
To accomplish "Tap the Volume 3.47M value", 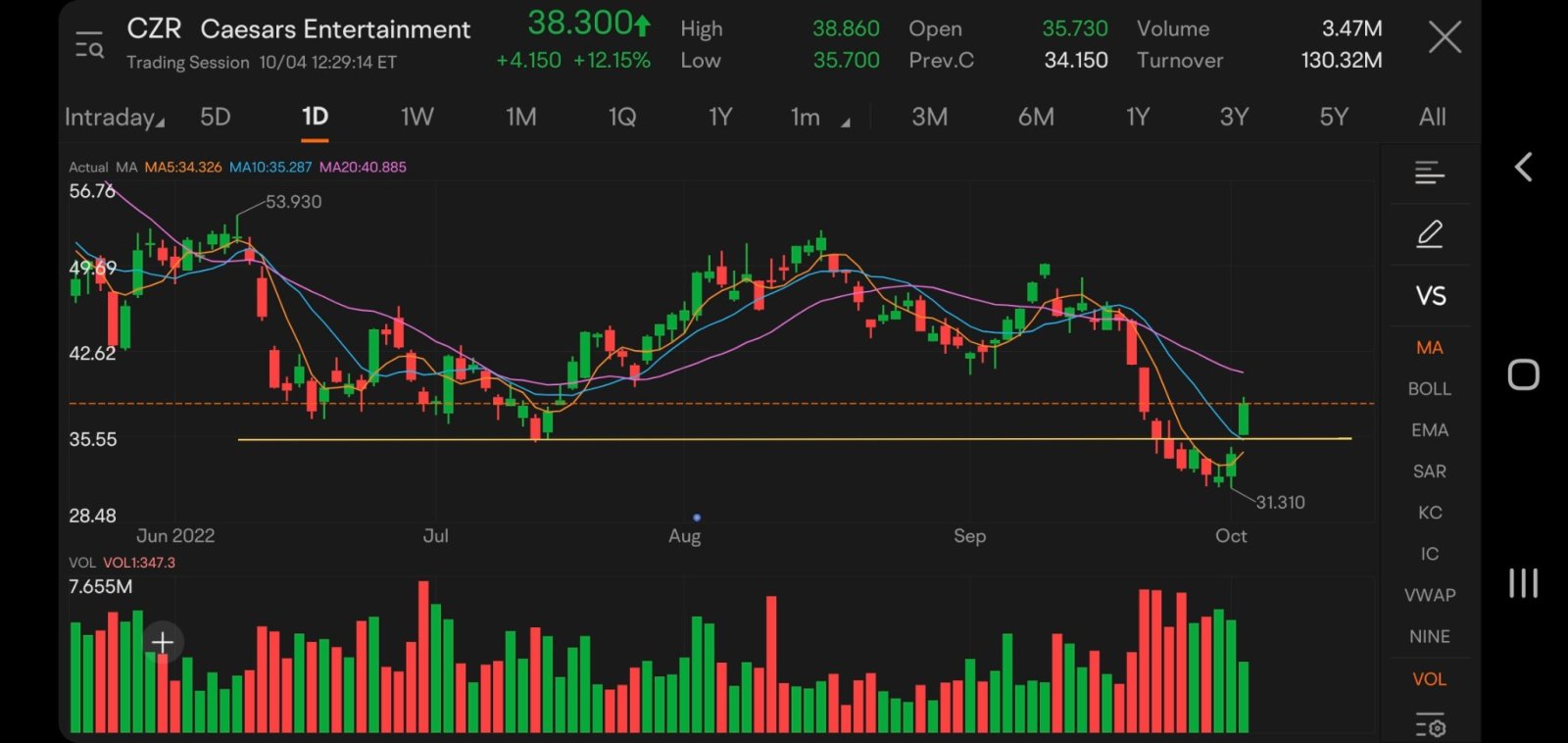I will 1351,29.
